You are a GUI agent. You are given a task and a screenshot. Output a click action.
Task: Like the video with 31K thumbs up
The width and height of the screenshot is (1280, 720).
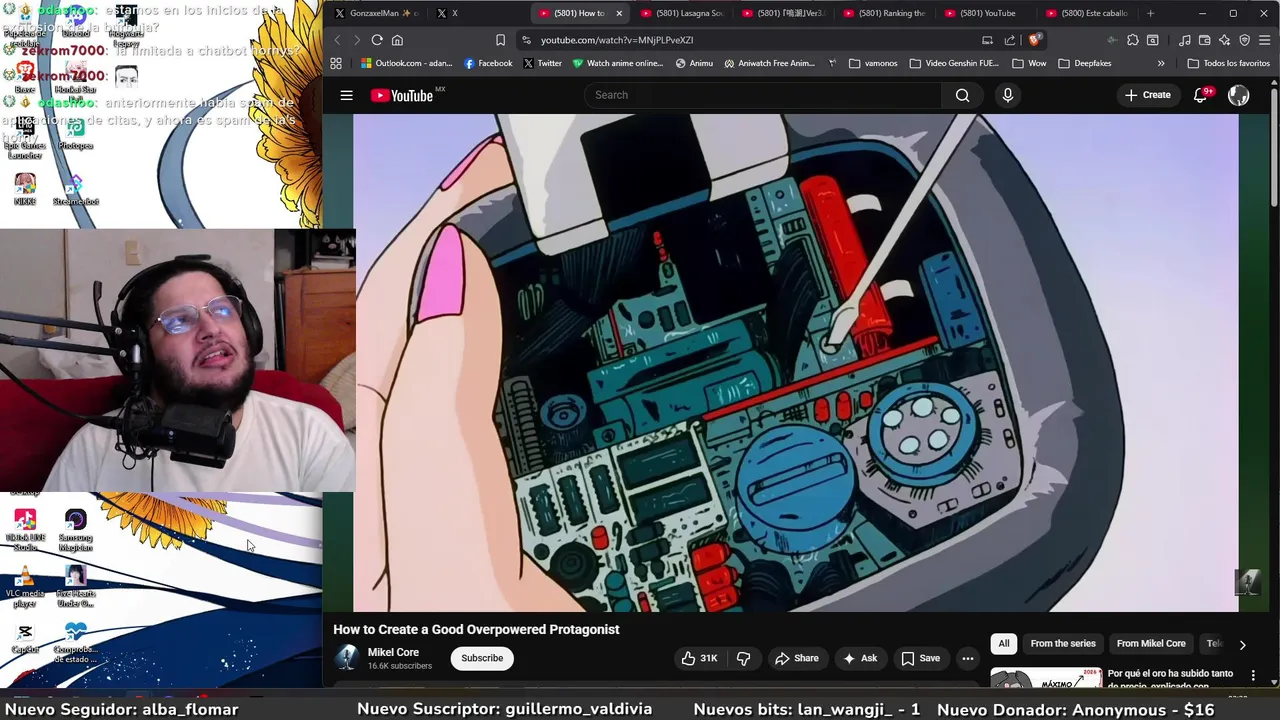(x=699, y=658)
